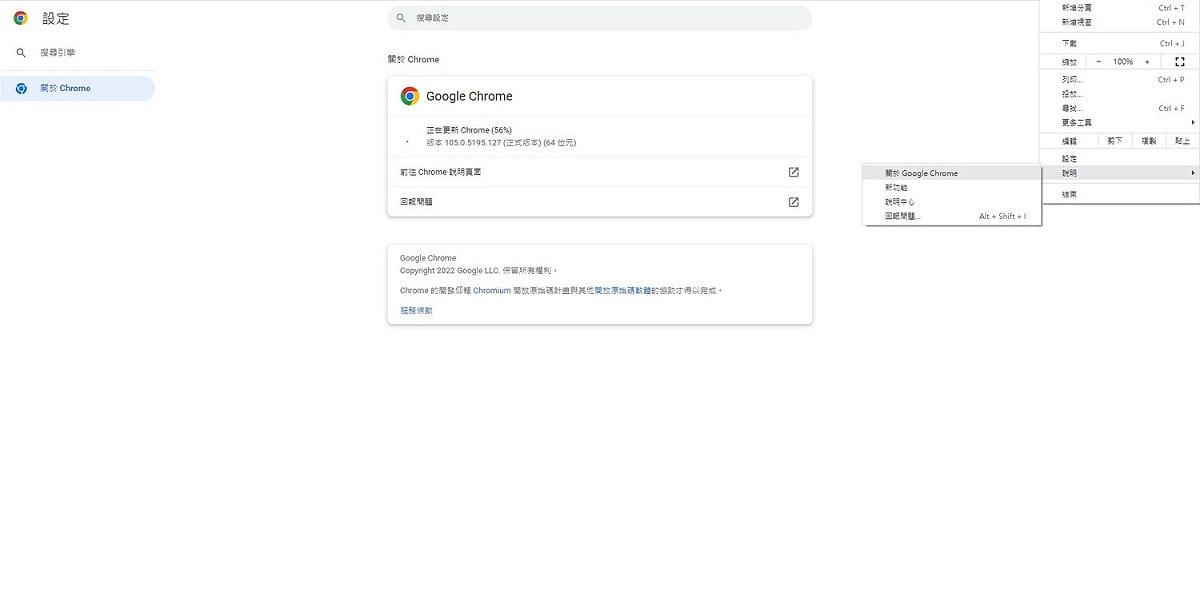Increase zoom with the plus button

point(1147,62)
